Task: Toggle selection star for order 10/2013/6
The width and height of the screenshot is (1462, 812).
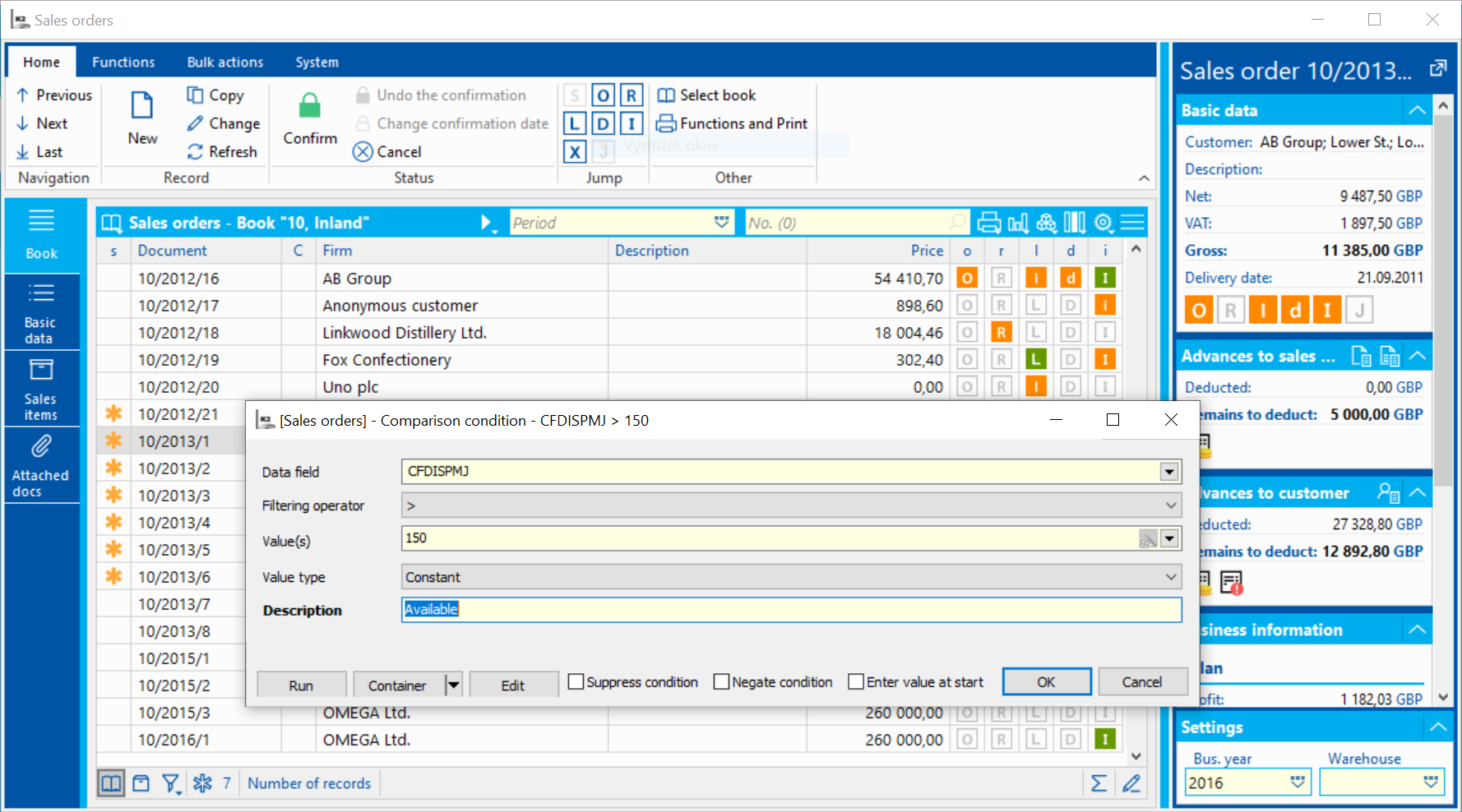Action: [113, 576]
